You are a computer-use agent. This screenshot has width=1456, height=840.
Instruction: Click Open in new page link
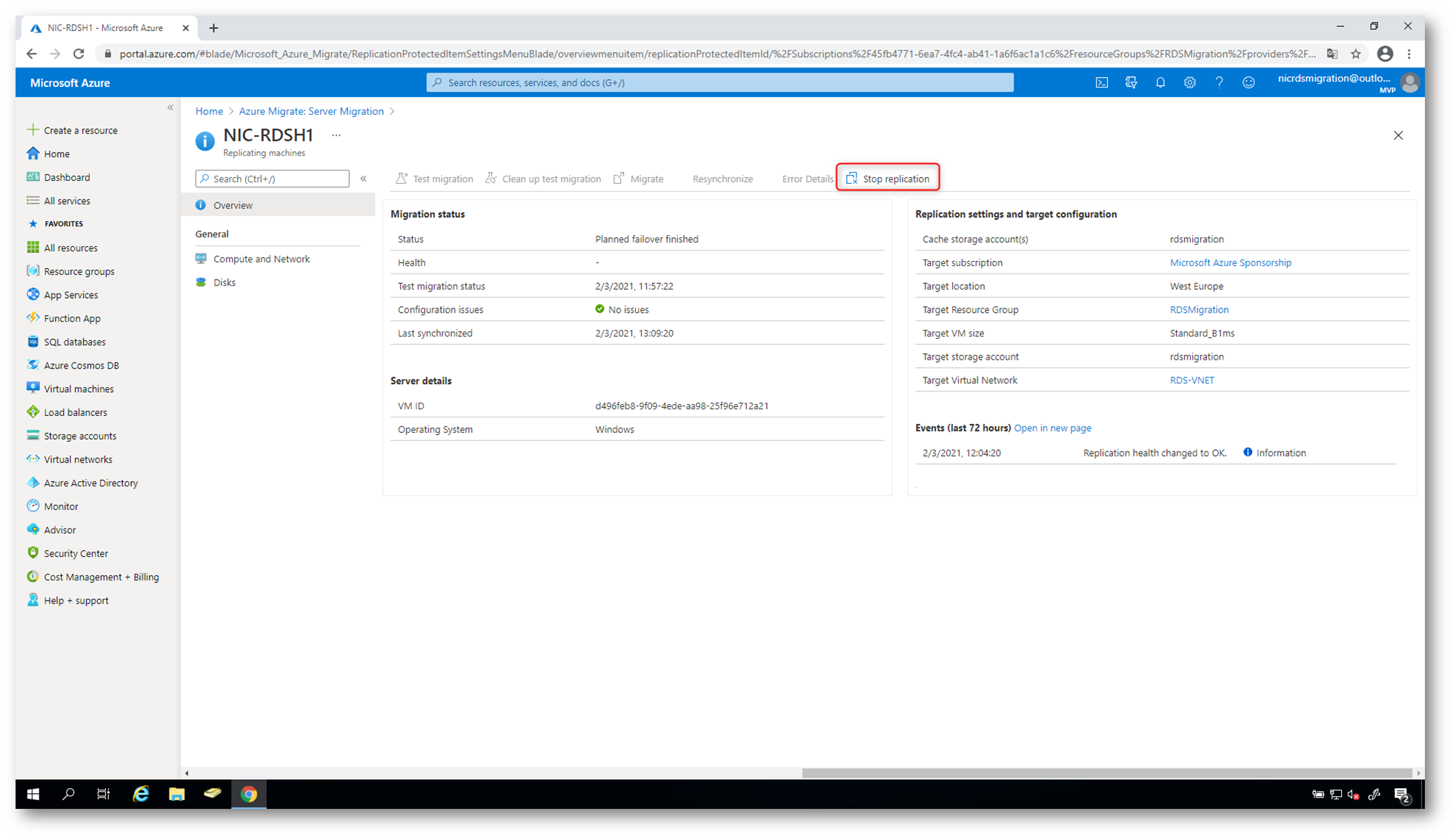coord(1052,428)
